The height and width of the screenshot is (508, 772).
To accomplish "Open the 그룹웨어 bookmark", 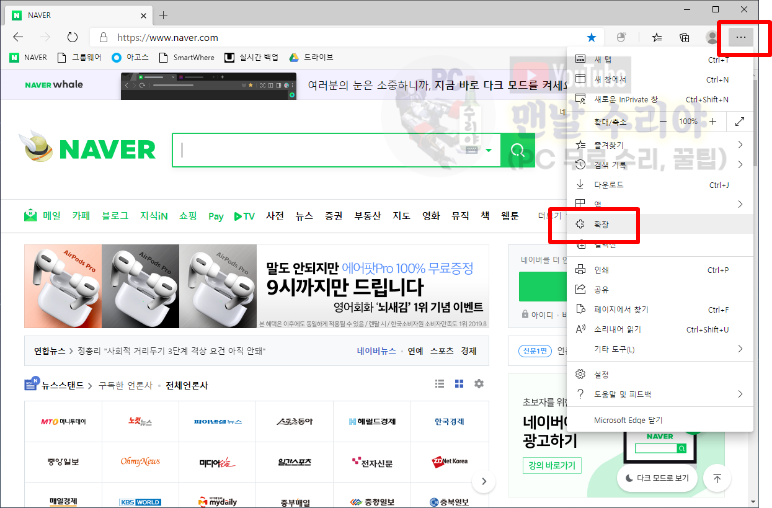I will click(x=79, y=58).
